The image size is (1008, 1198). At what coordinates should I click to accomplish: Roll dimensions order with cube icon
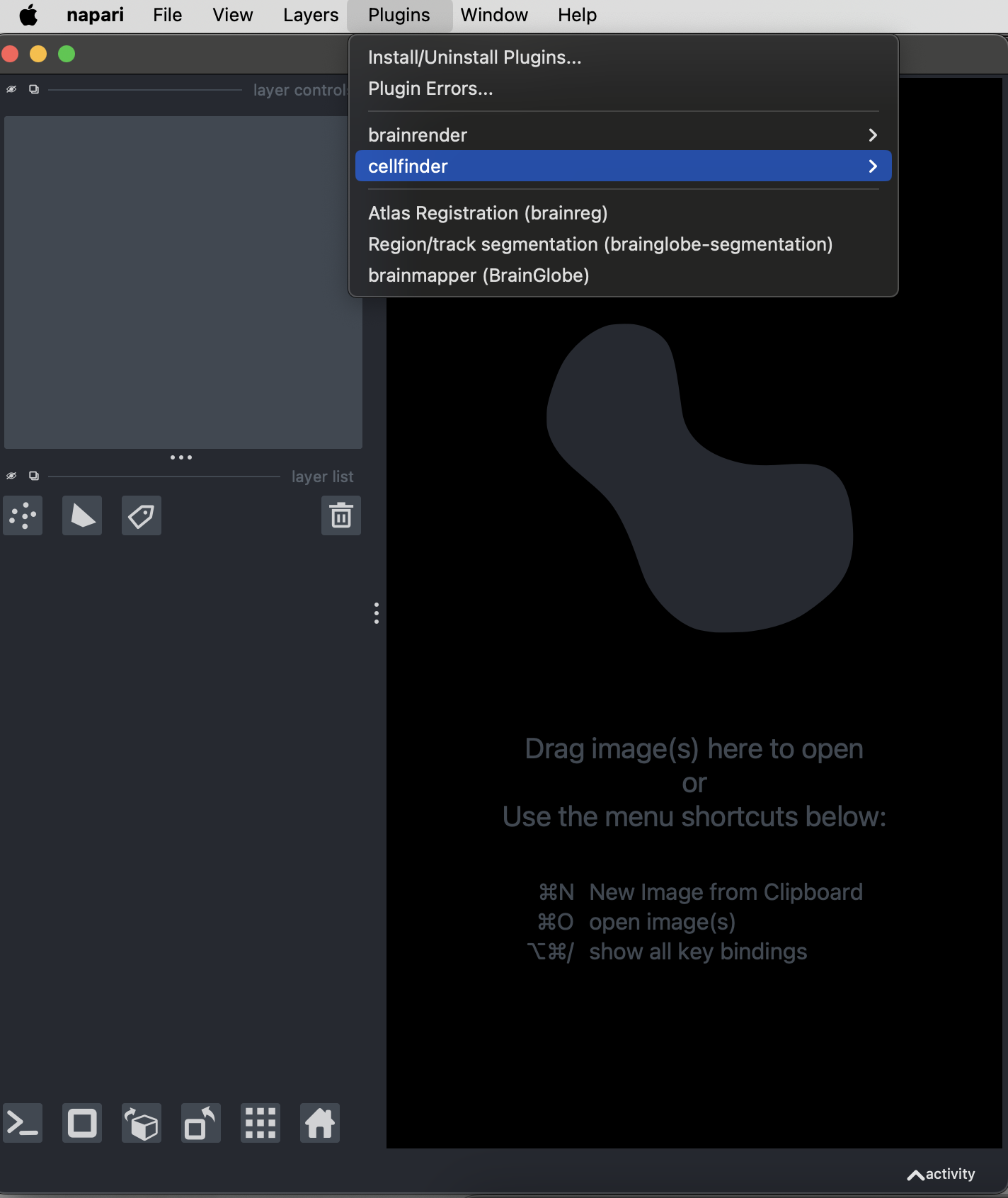142,1123
